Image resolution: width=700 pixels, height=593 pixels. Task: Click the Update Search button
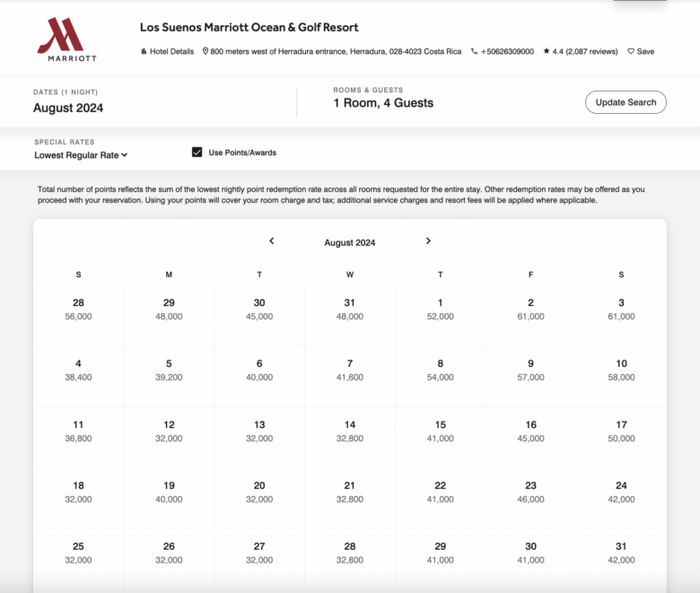click(x=625, y=102)
